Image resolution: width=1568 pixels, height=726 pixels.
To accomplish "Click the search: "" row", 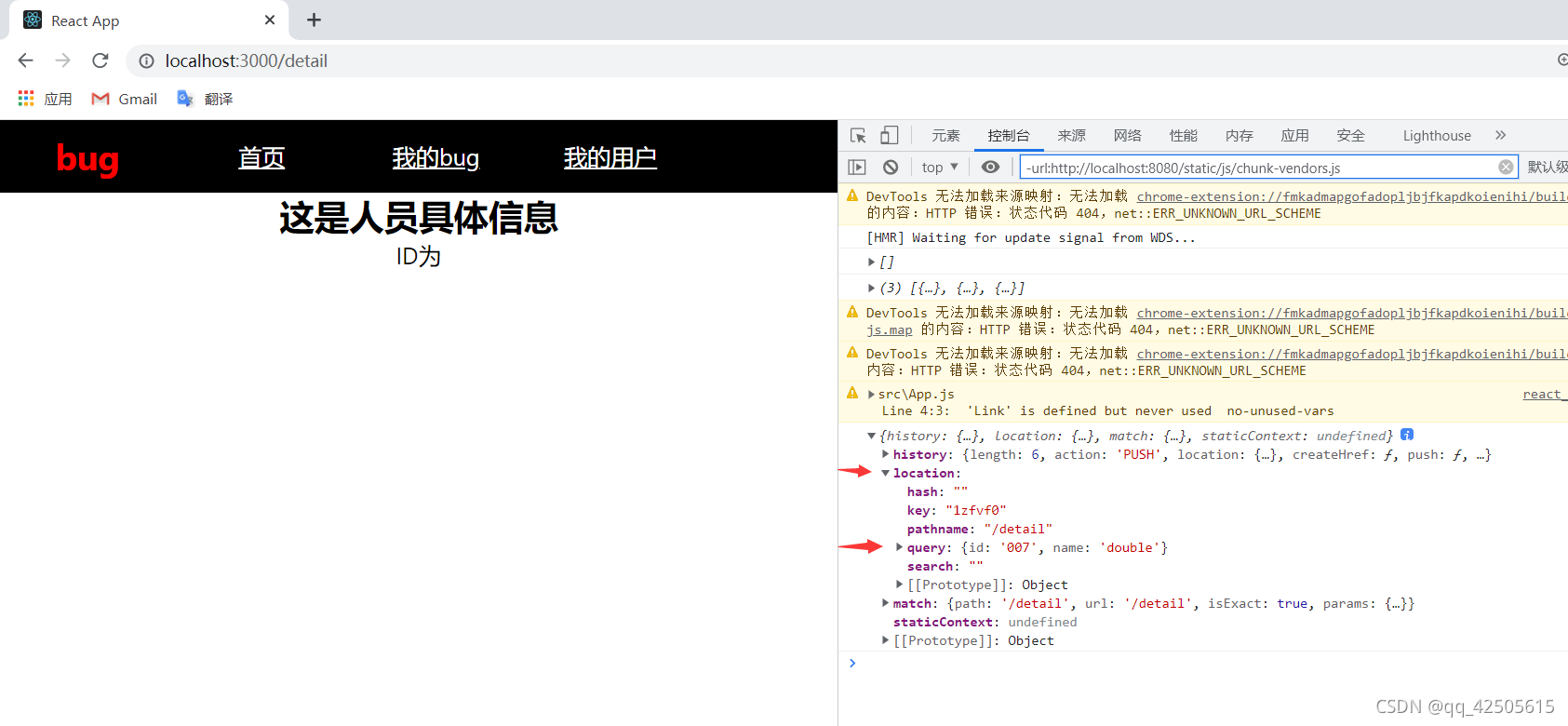I will pos(945,566).
